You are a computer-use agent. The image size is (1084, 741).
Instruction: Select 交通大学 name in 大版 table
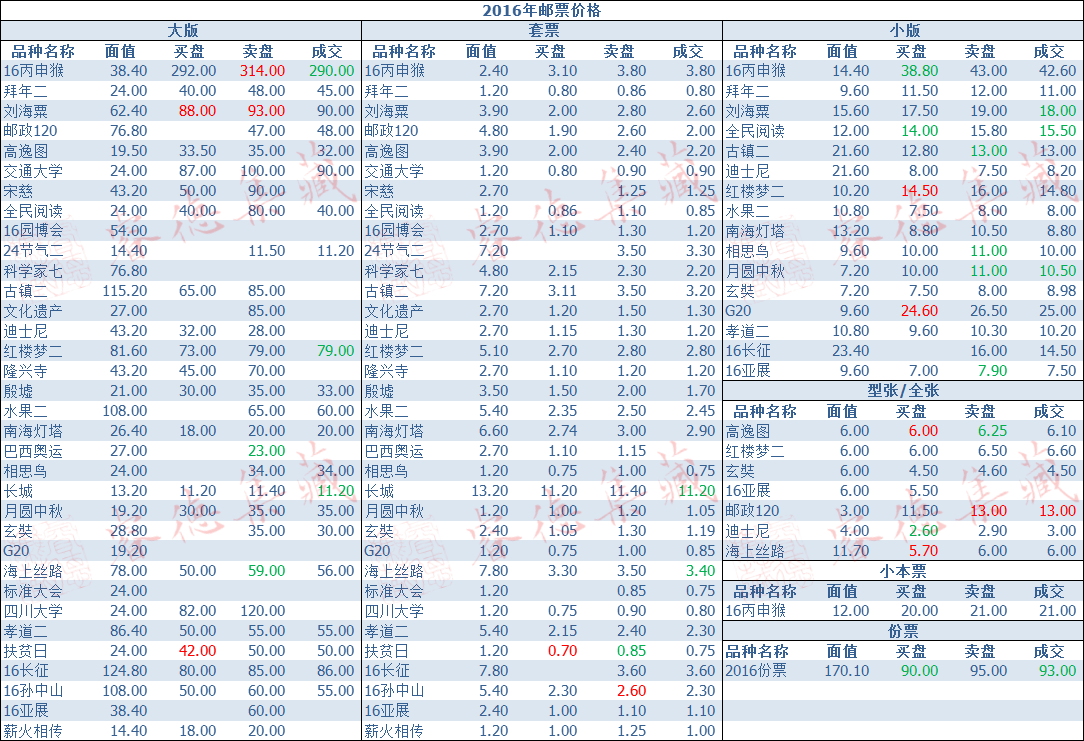(x=32, y=171)
